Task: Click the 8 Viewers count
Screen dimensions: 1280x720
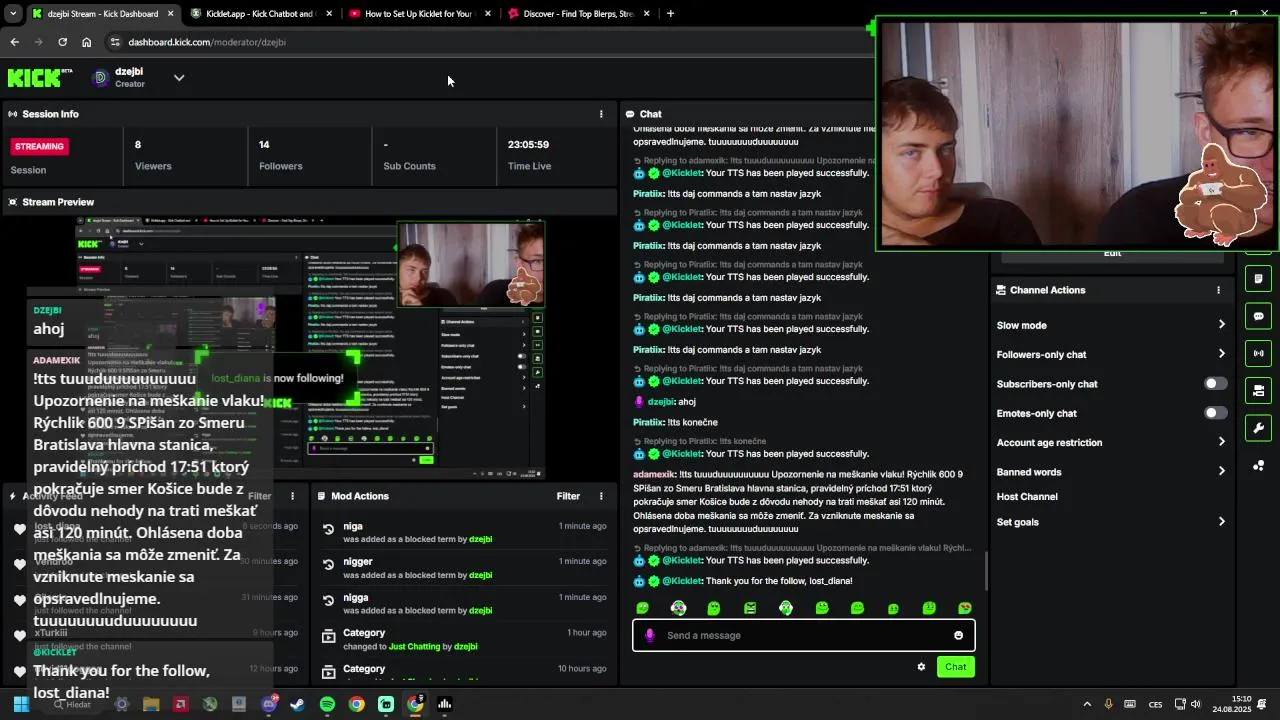Action: point(138,145)
